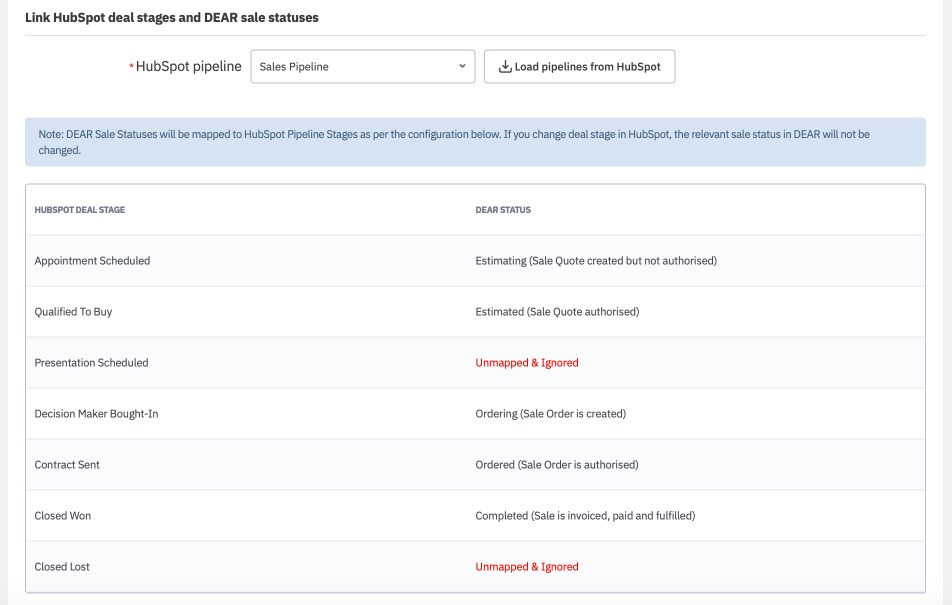The height and width of the screenshot is (605, 952).
Task: Select the Closed Lost stage cell
Action: [x=62, y=567]
